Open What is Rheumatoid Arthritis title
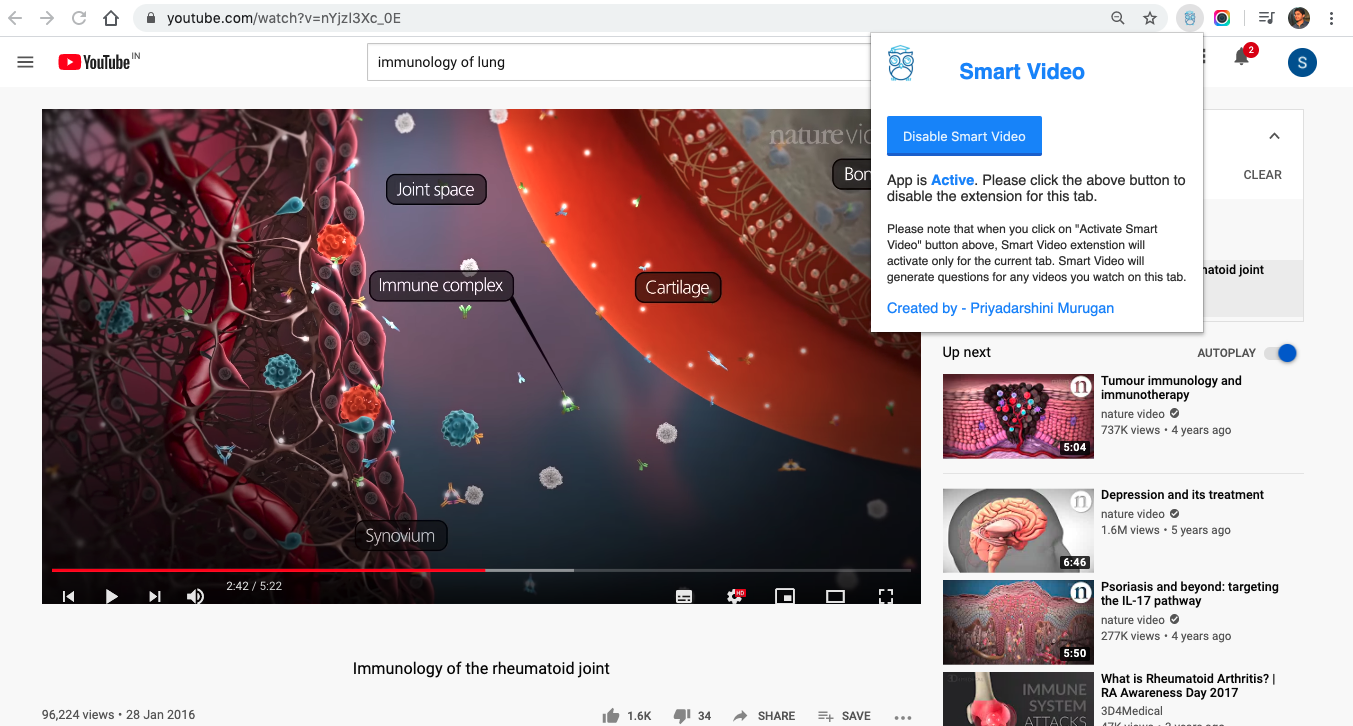This screenshot has height=726, width=1353. click(x=1188, y=686)
